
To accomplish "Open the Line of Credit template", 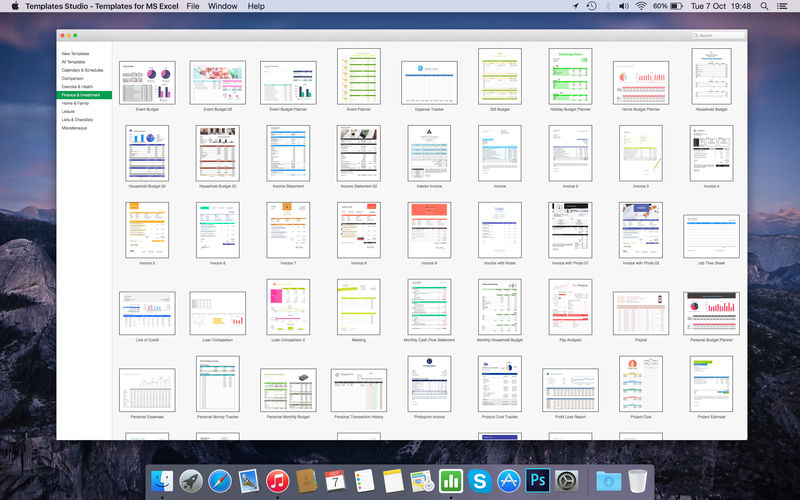I will point(147,313).
